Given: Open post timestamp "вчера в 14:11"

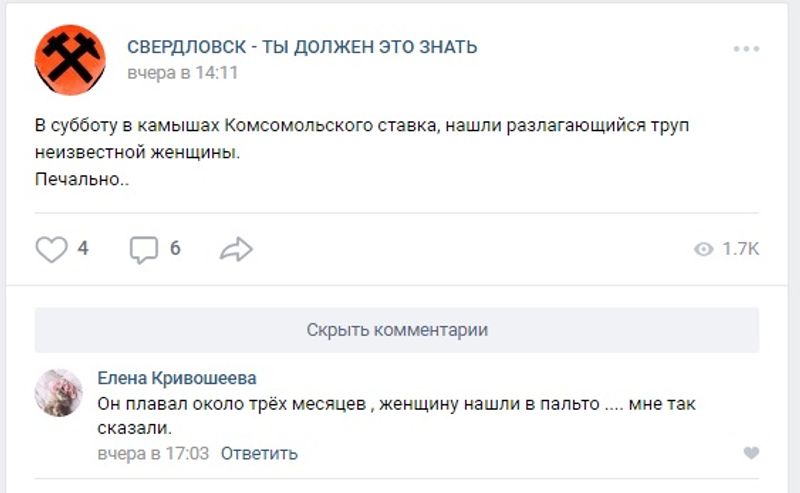Looking at the screenshot, I should click(x=182, y=73).
